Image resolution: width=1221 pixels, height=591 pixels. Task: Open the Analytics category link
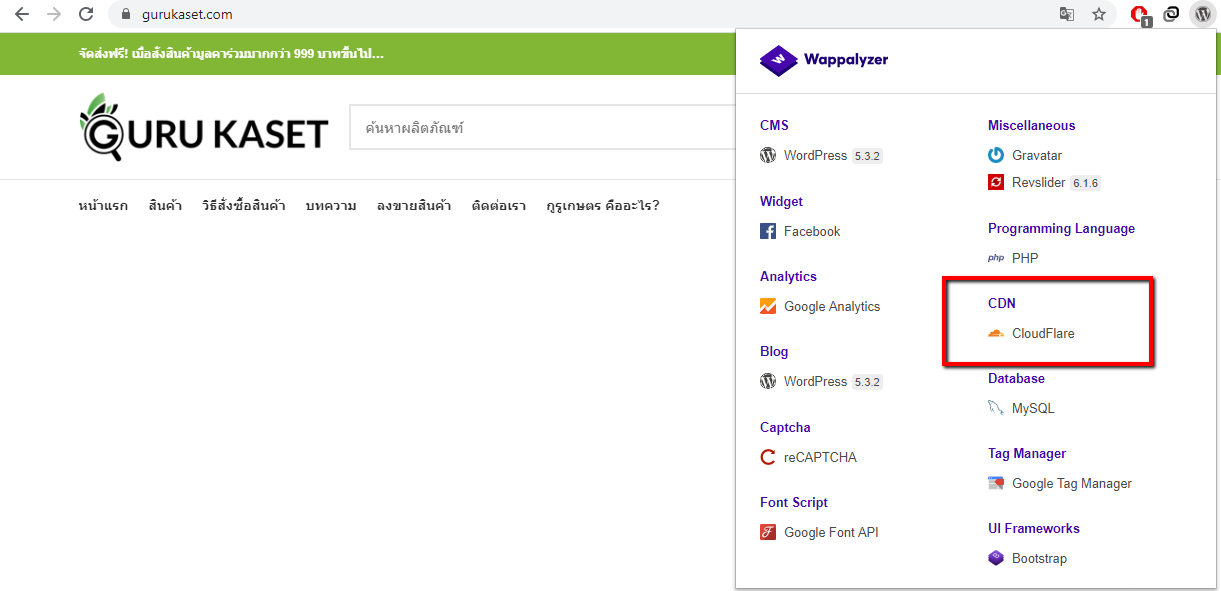pyautogui.click(x=788, y=277)
